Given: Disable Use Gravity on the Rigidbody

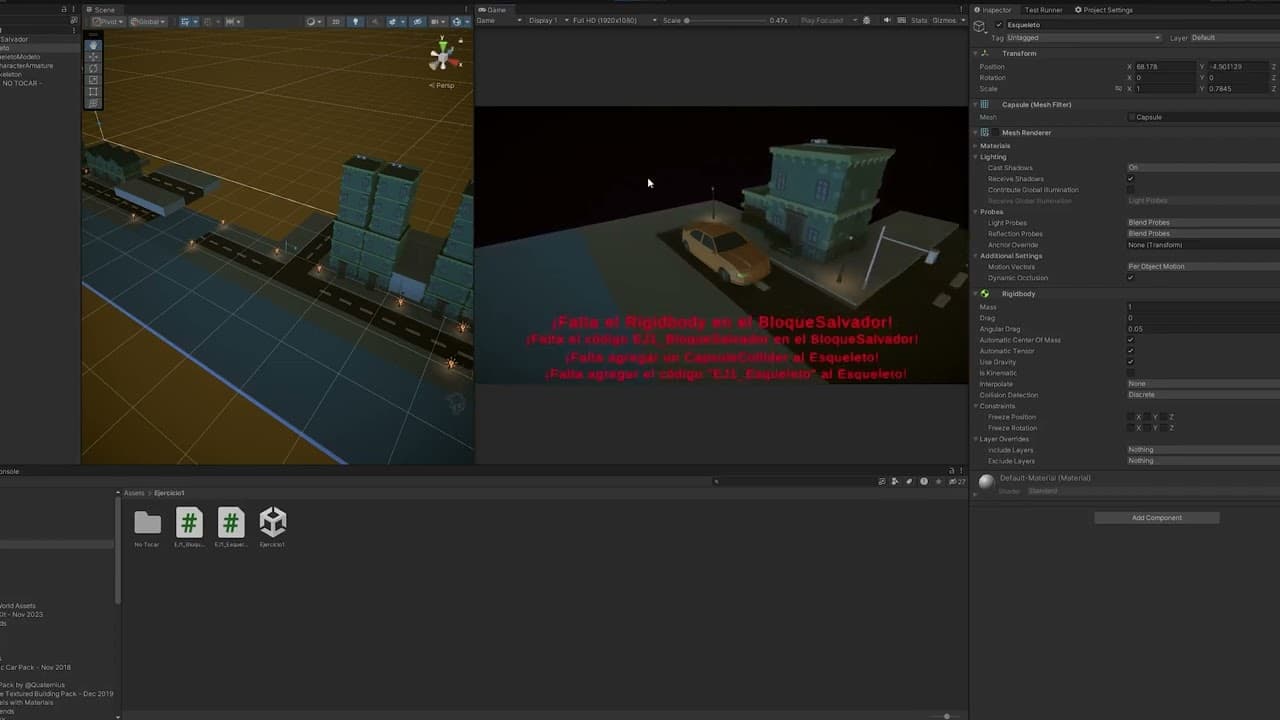Looking at the screenshot, I should pos(1131,362).
